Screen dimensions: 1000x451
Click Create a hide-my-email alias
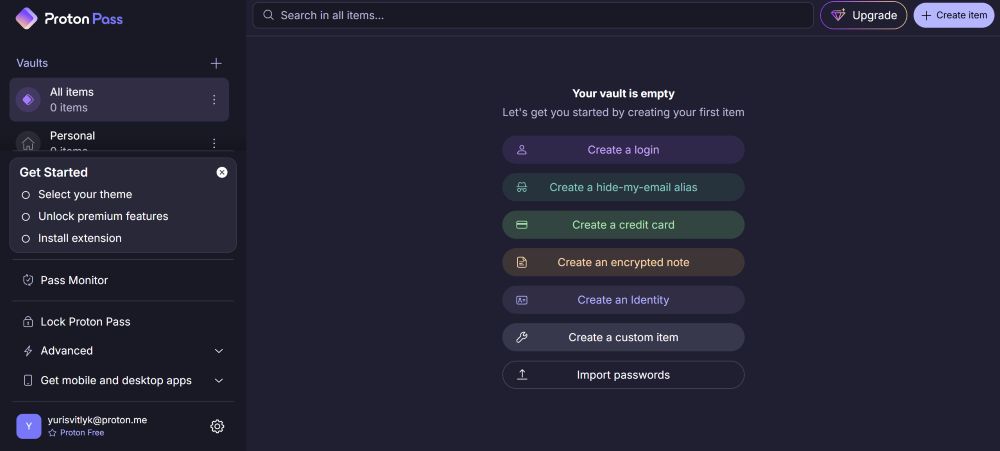623,188
